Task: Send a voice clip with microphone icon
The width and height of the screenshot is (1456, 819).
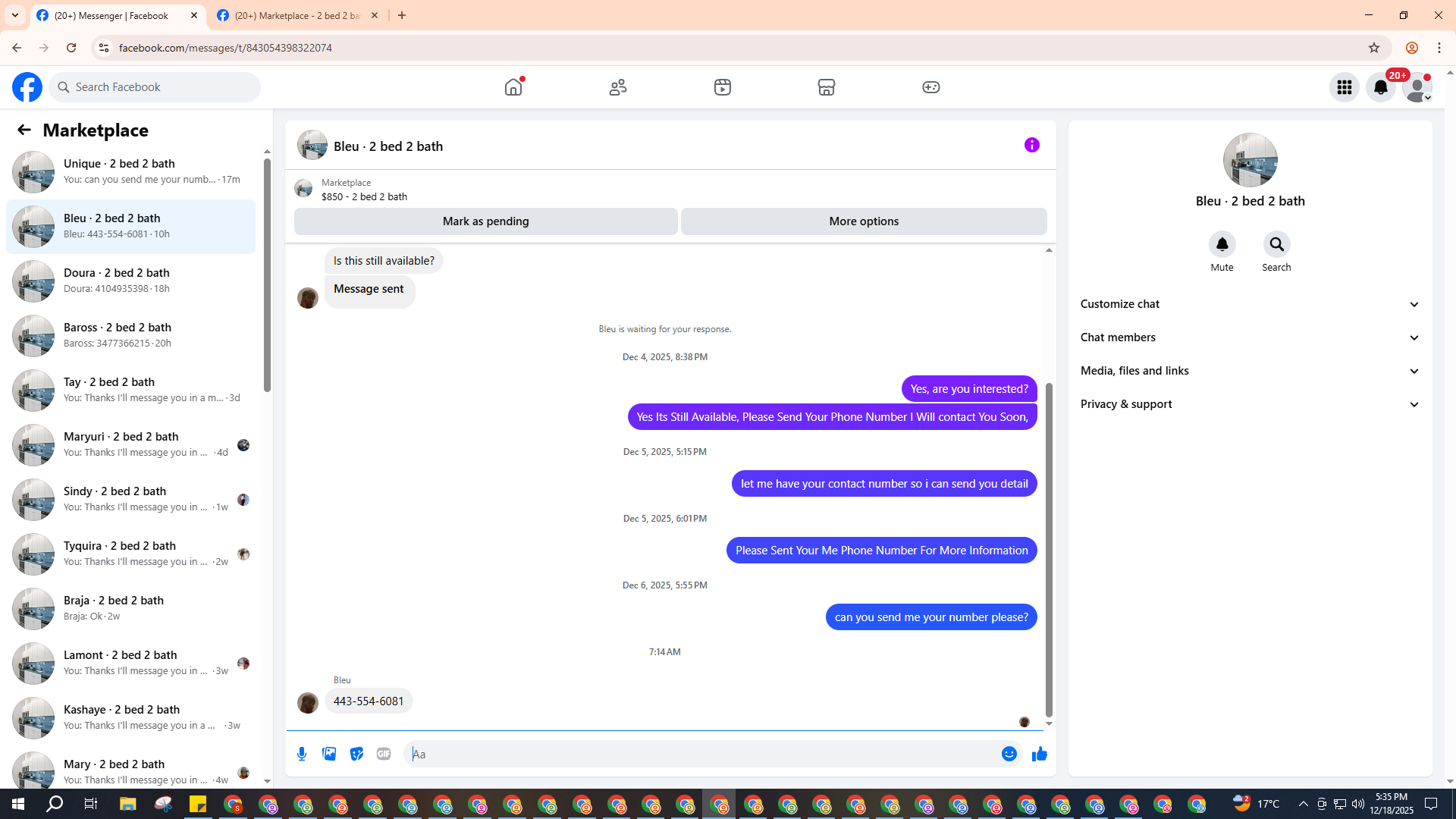Action: pos(302,754)
